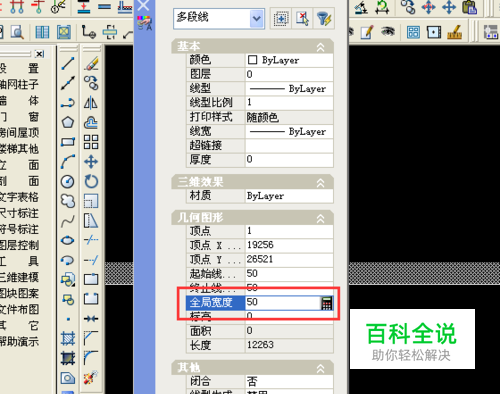The image size is (500, 394).
Task: Click the paste clipboard icon in top toolbar
Action: (470, 7)
